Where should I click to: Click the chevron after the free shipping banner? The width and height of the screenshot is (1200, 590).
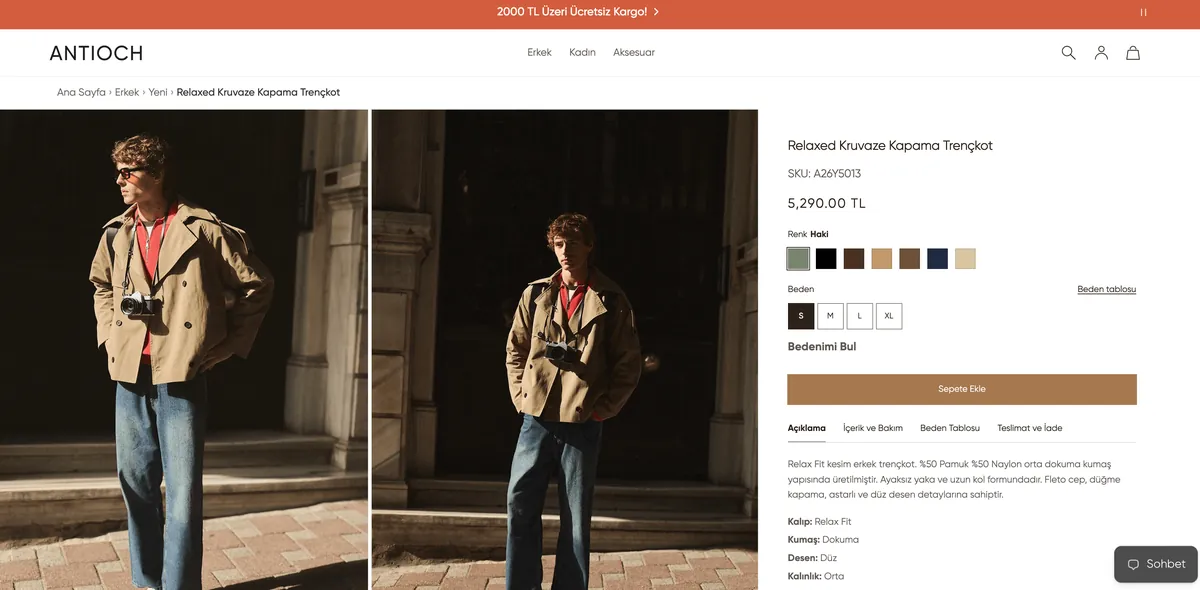[x=656, y=12]
